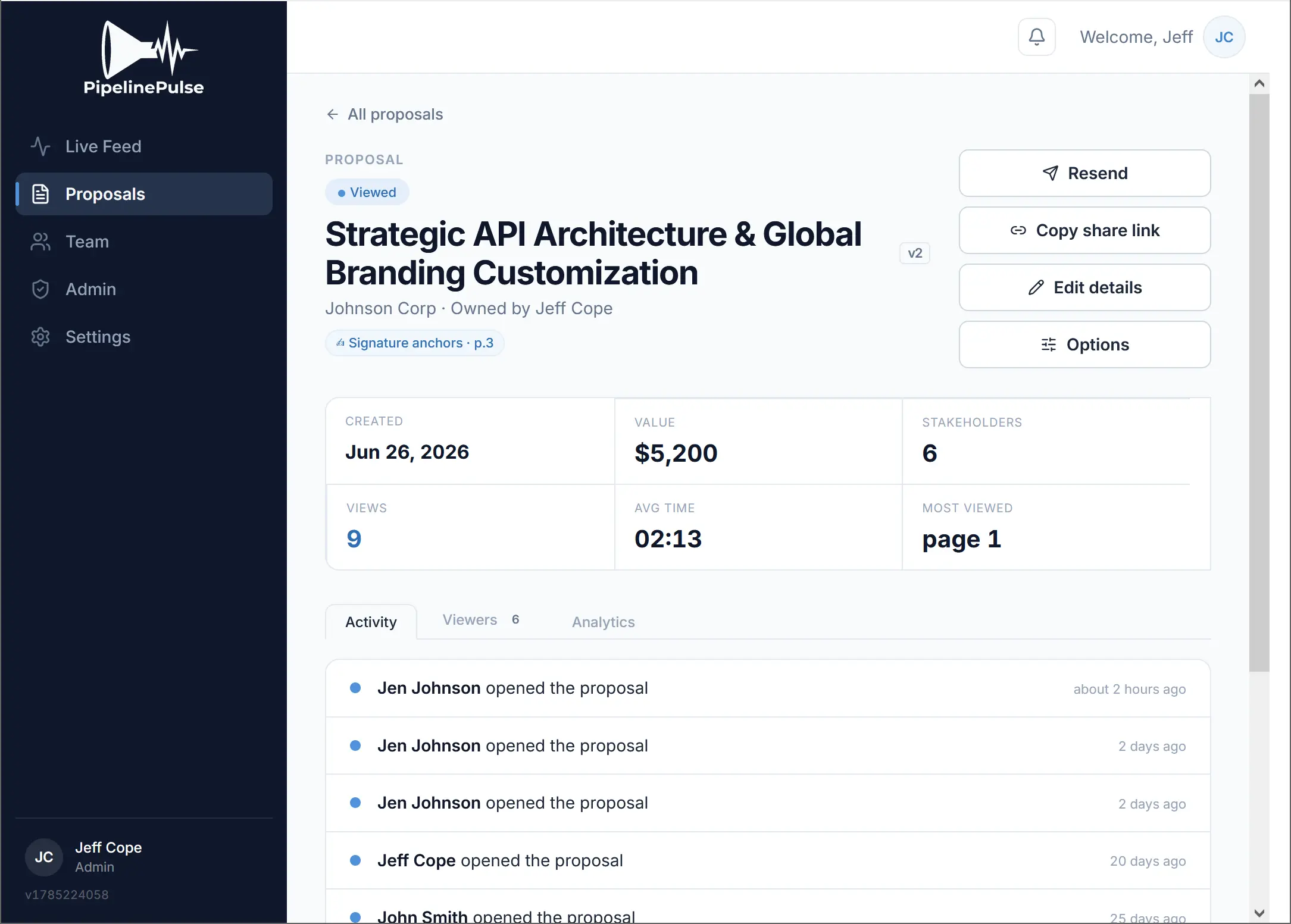Click the paper plane icon on Resend
This screenshot has width=1291, height=924.
tap(1051, 173)
